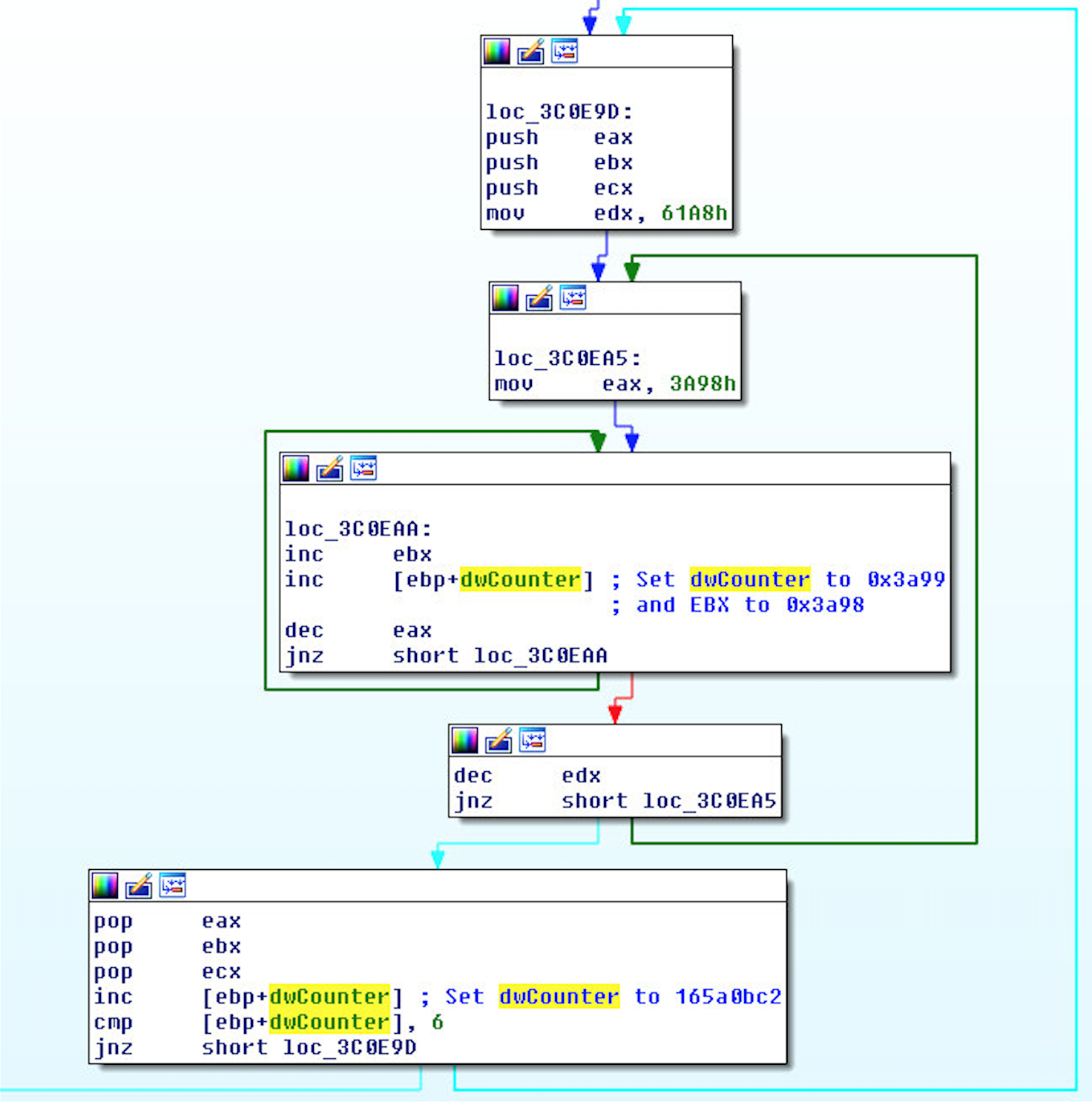Click the edit pencil icon on the loc_3C0EAA block

click(x=329, y=469)
